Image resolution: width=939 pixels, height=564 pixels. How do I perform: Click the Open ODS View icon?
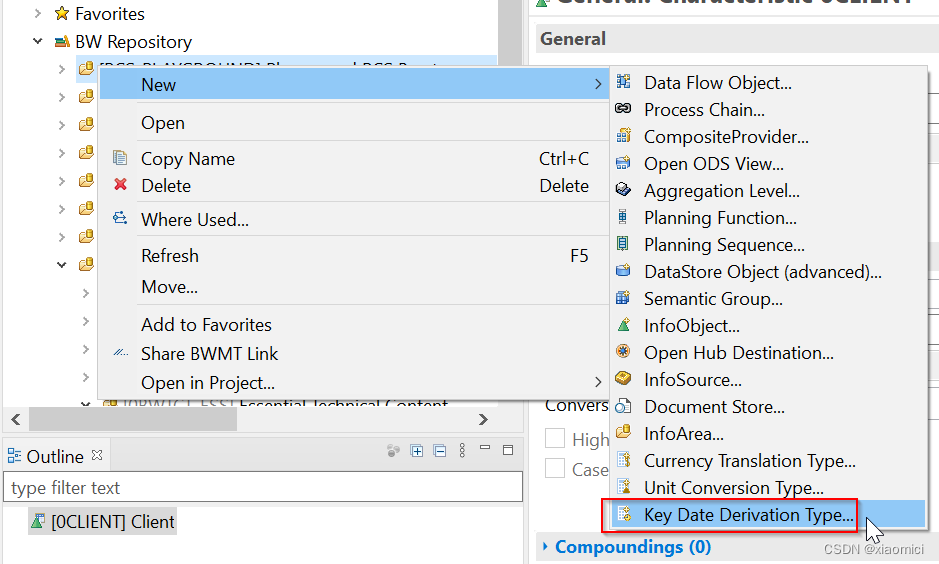[x=623, y=162]
